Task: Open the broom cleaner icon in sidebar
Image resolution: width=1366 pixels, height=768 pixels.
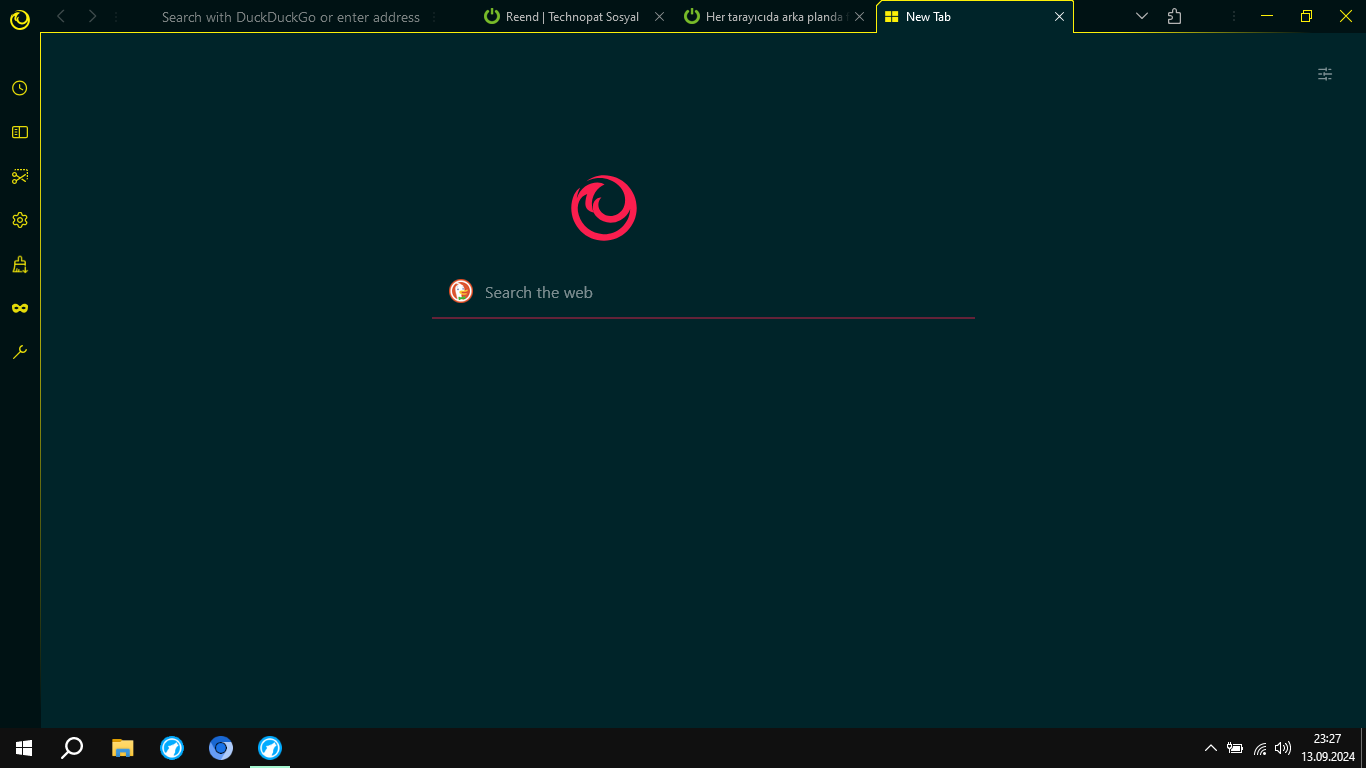Action: pyautogui.click(x=19, y=264)
